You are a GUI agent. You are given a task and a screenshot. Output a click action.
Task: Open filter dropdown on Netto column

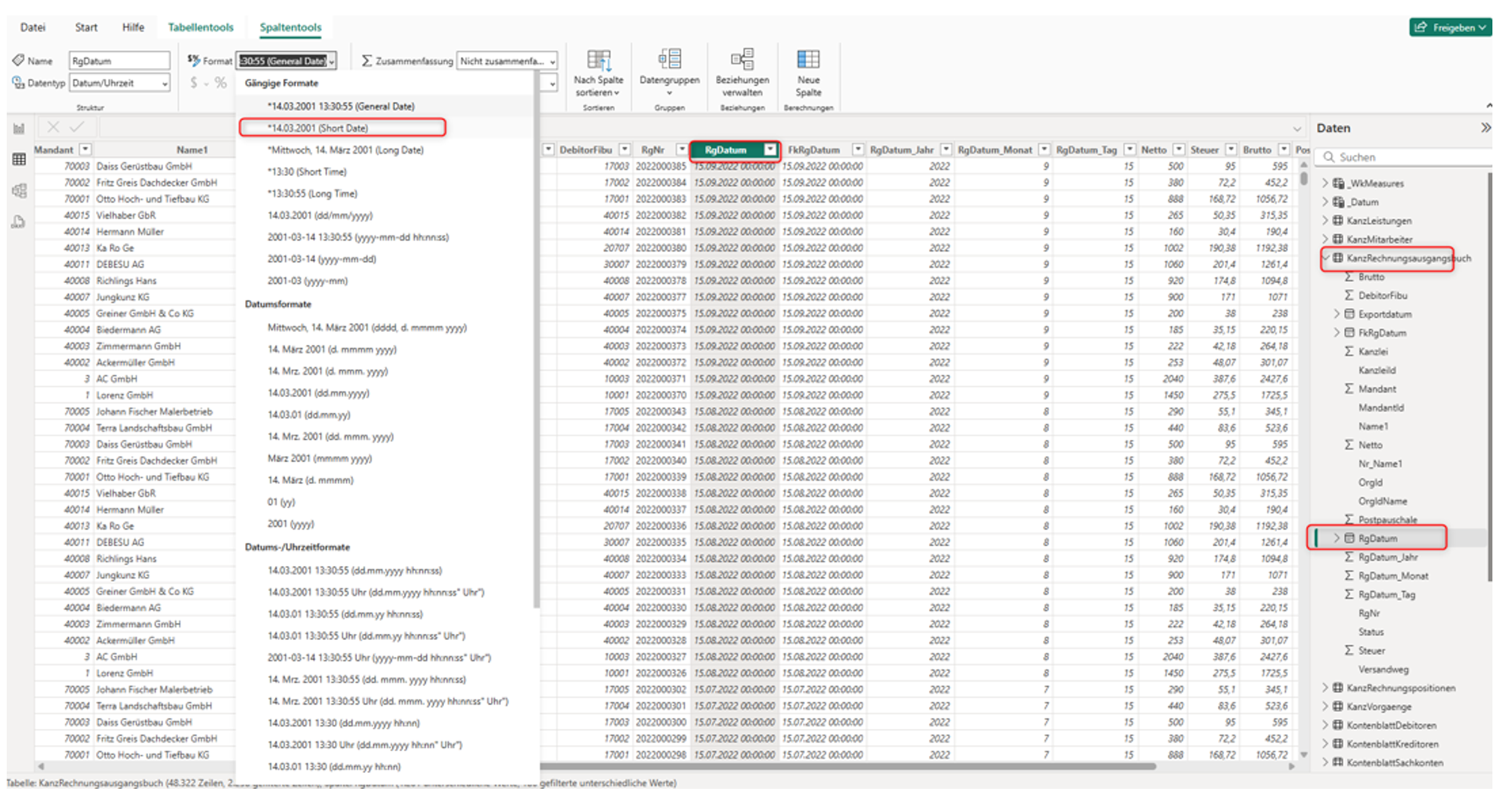click(1178, 149)
